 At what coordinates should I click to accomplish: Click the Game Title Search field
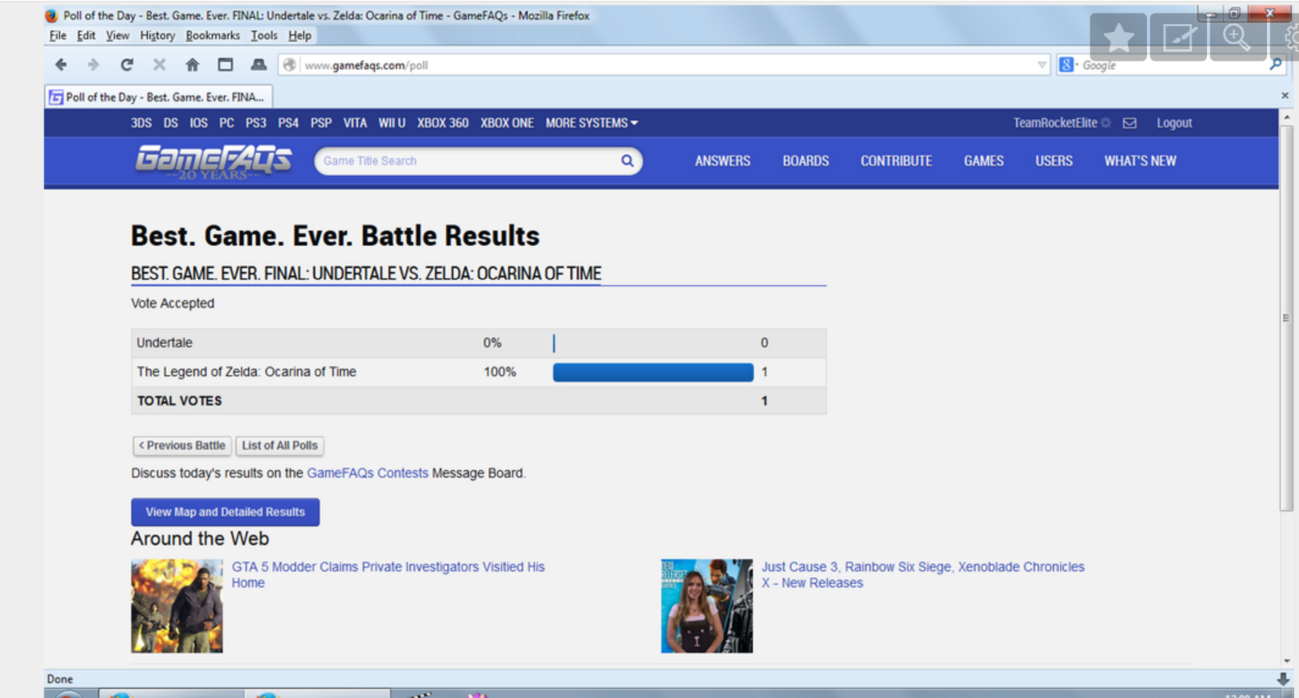465,161
